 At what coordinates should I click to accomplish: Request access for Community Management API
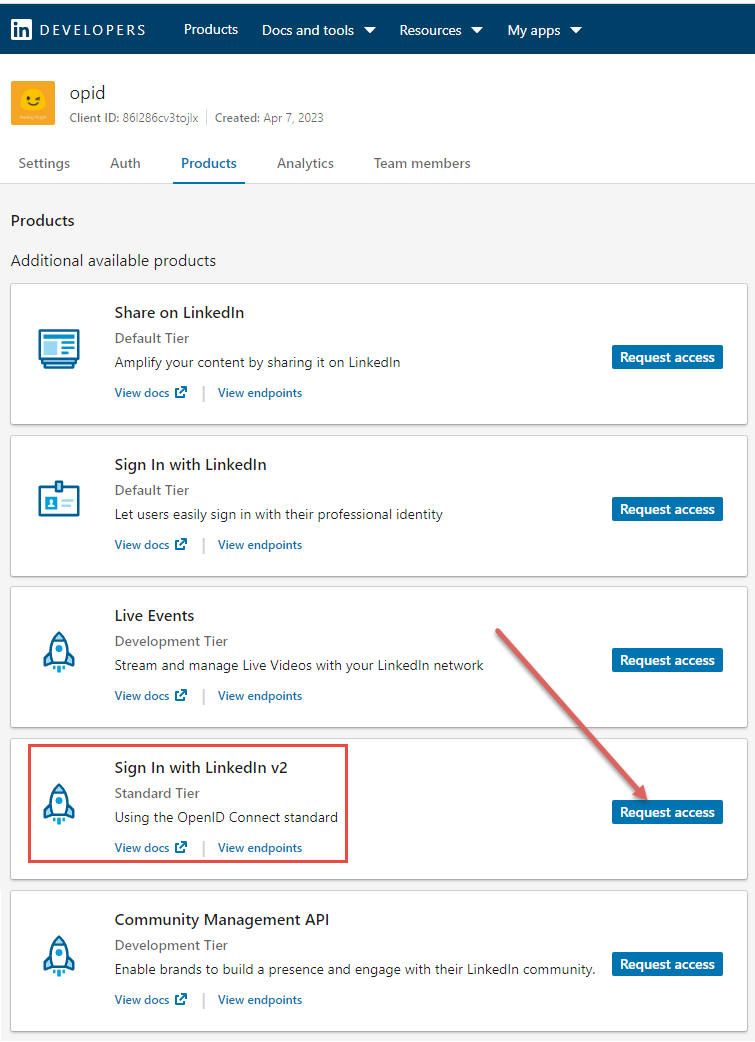[x=667, y=965]
